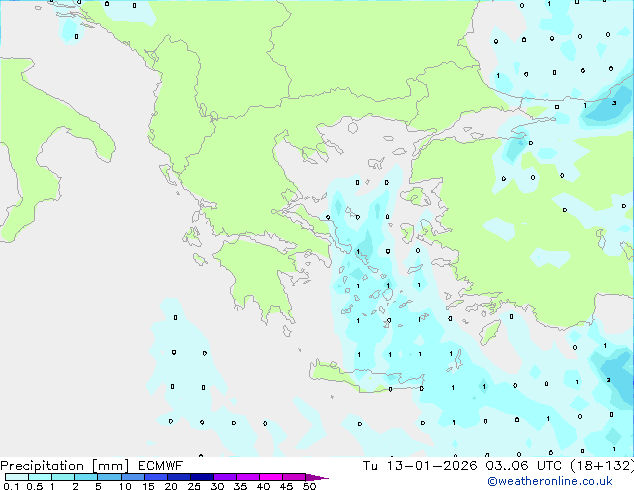Click the legend label '35'
The image size is (634, 490).
point(240,486)
